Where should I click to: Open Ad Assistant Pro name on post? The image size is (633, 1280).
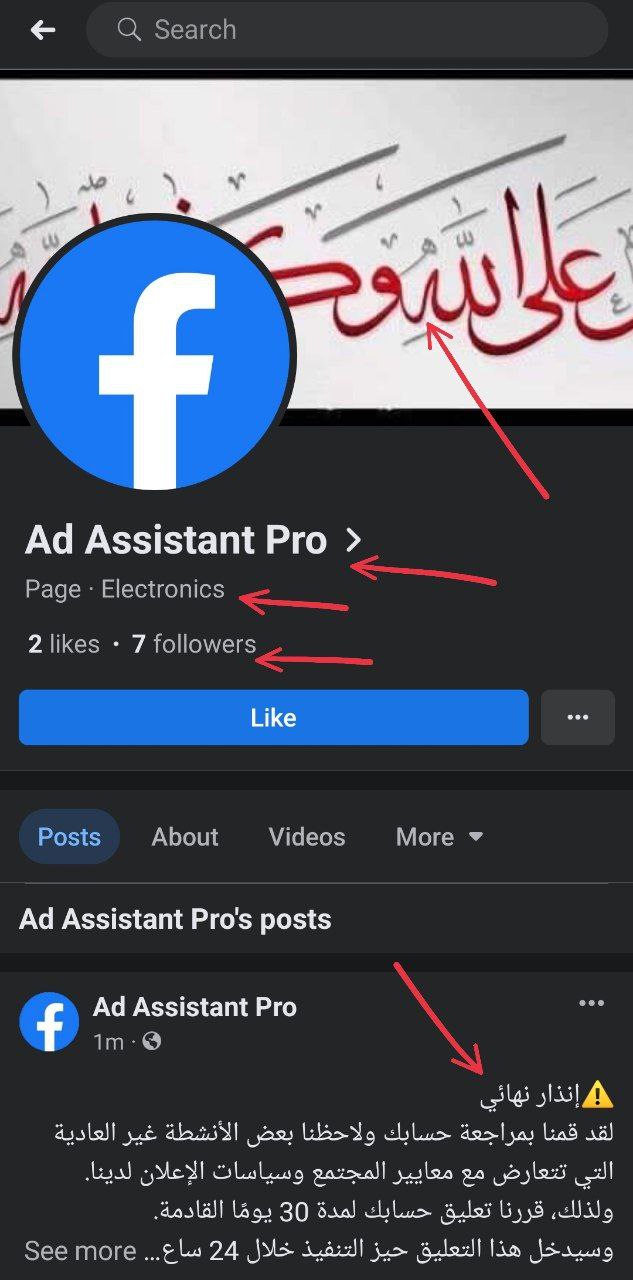click(195, 1006)
